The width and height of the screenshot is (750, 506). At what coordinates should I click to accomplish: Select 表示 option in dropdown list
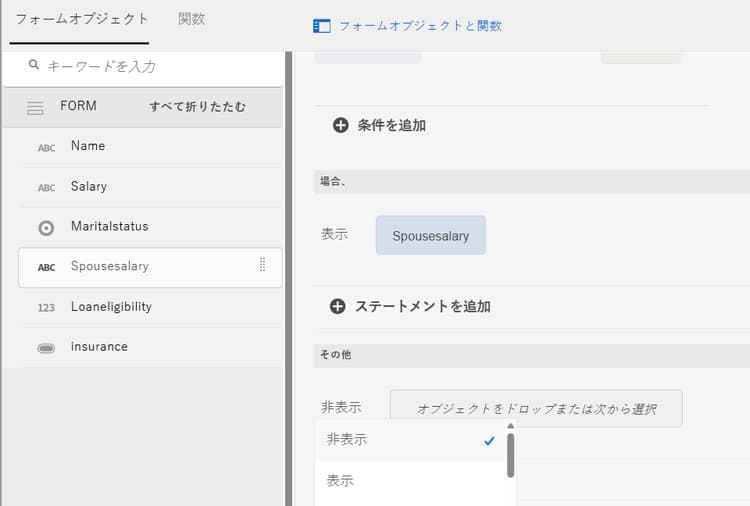tap(410, 481)
